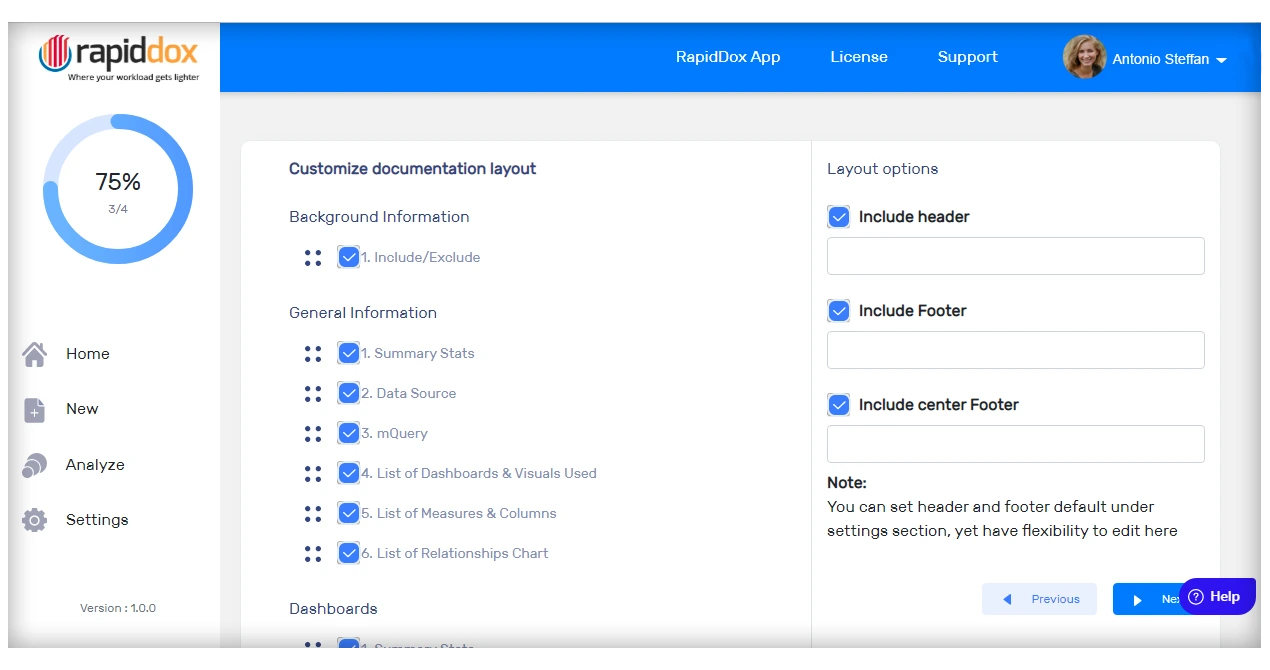Disable the Include header checkbox

coord(839,217)
